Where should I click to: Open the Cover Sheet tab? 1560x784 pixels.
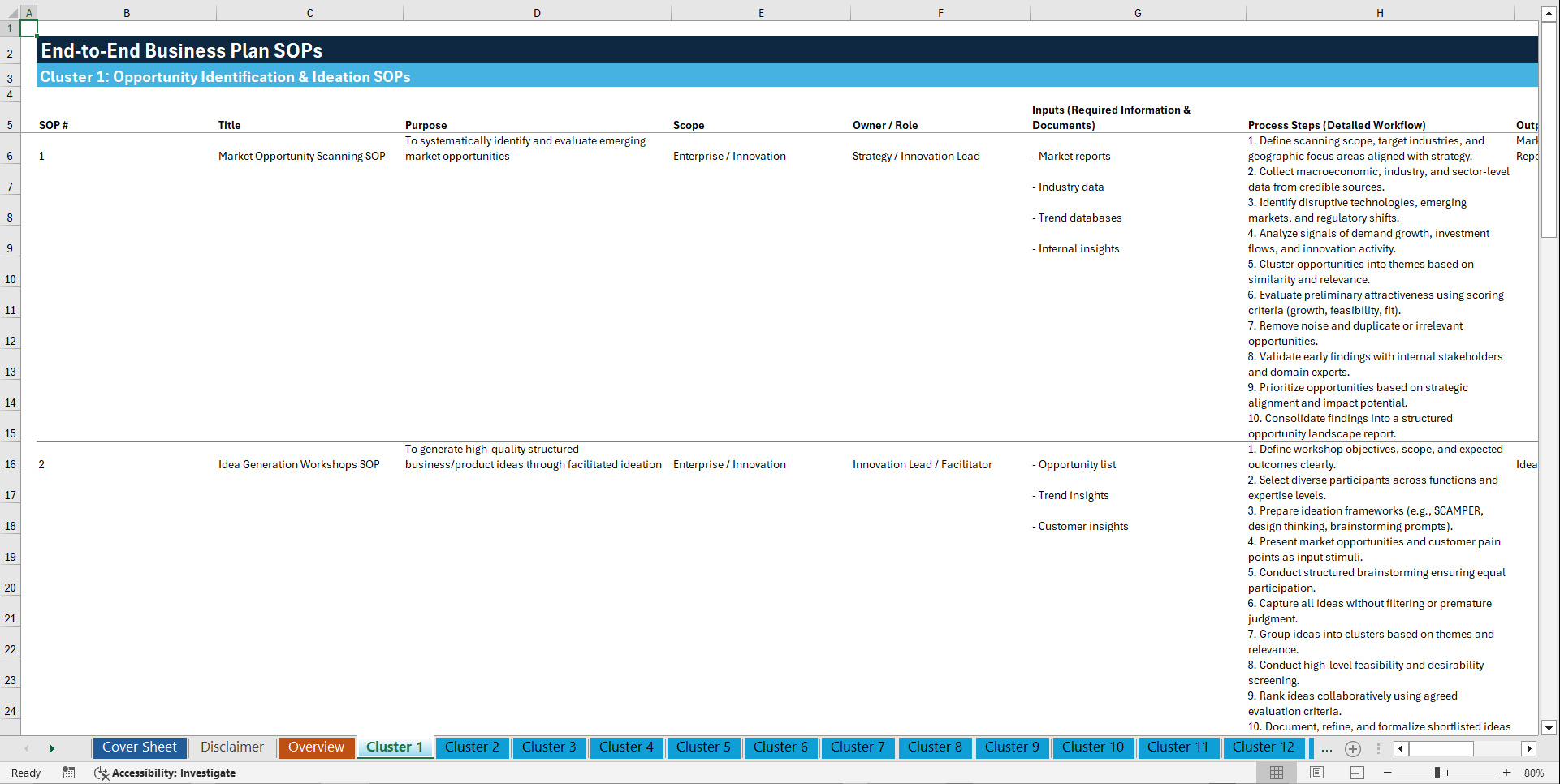click(x=140, y=747)
